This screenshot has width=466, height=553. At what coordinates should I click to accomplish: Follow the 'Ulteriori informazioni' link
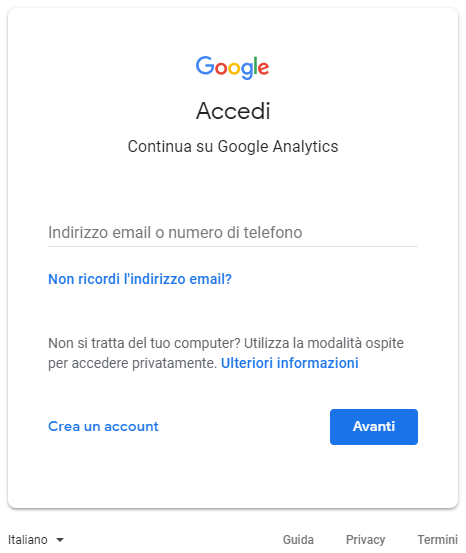click(290, 363)
